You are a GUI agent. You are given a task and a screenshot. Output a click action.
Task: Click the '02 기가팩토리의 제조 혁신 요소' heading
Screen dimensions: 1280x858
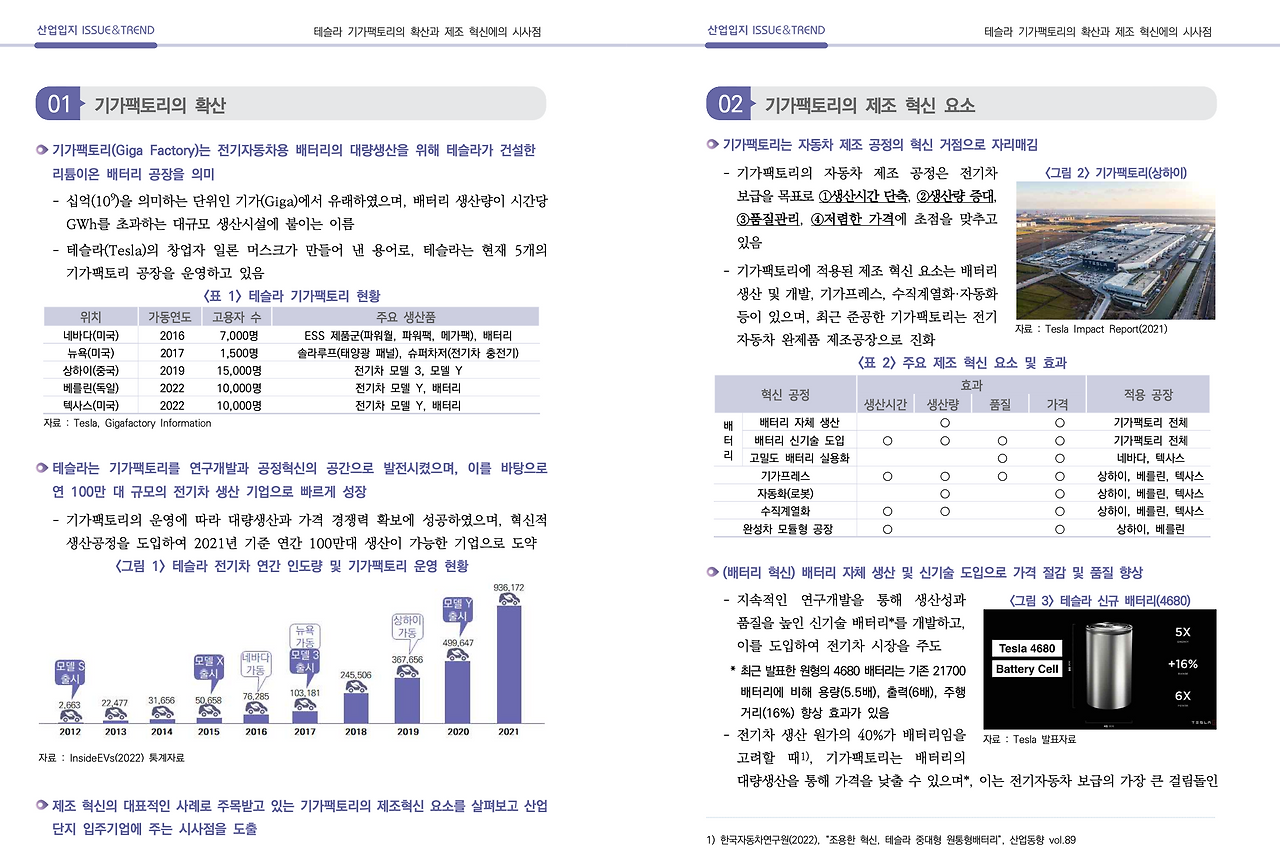pos(961,104)
